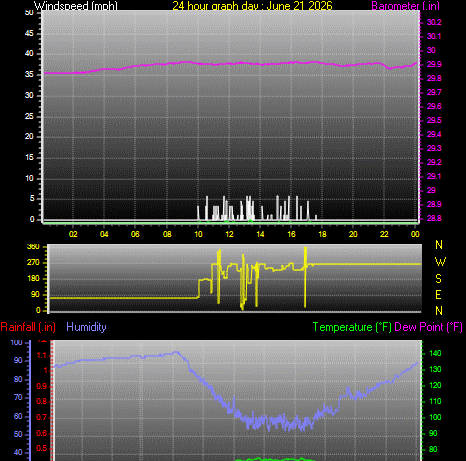Click the 1.1 value on rainfall axis
Viewport: 466px width, 461px height.
coord(42,356)
